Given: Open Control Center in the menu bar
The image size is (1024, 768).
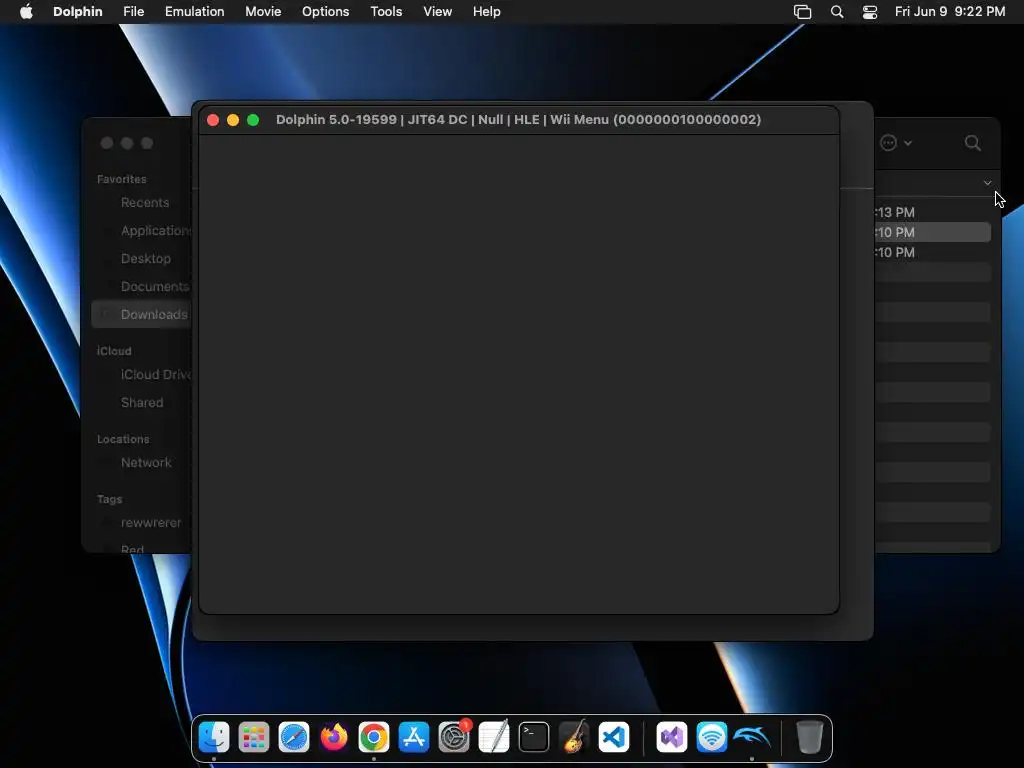Looking at the screenshot, I should click(x=870, y=12).
